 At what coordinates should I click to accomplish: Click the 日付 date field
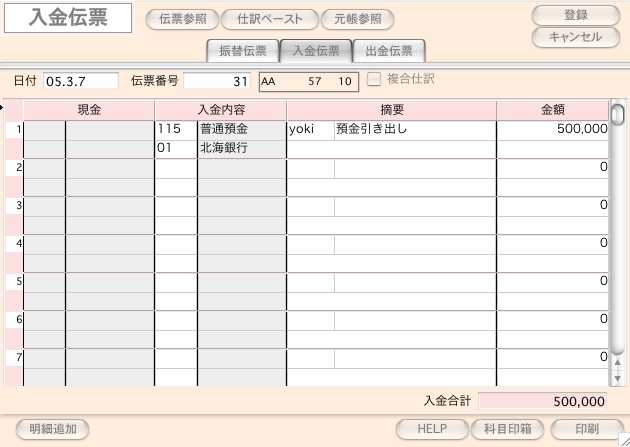[80, 80]
